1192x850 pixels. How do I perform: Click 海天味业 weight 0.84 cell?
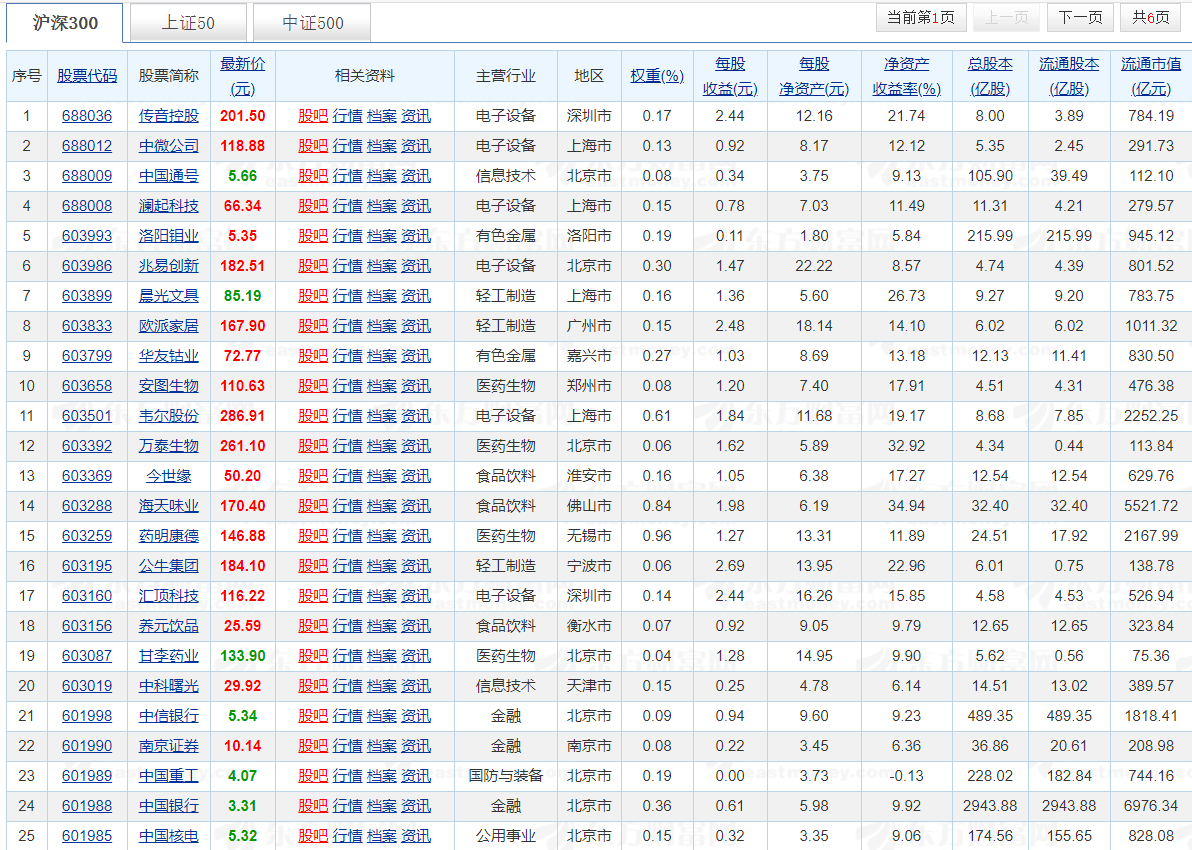[x=657, y=506]
